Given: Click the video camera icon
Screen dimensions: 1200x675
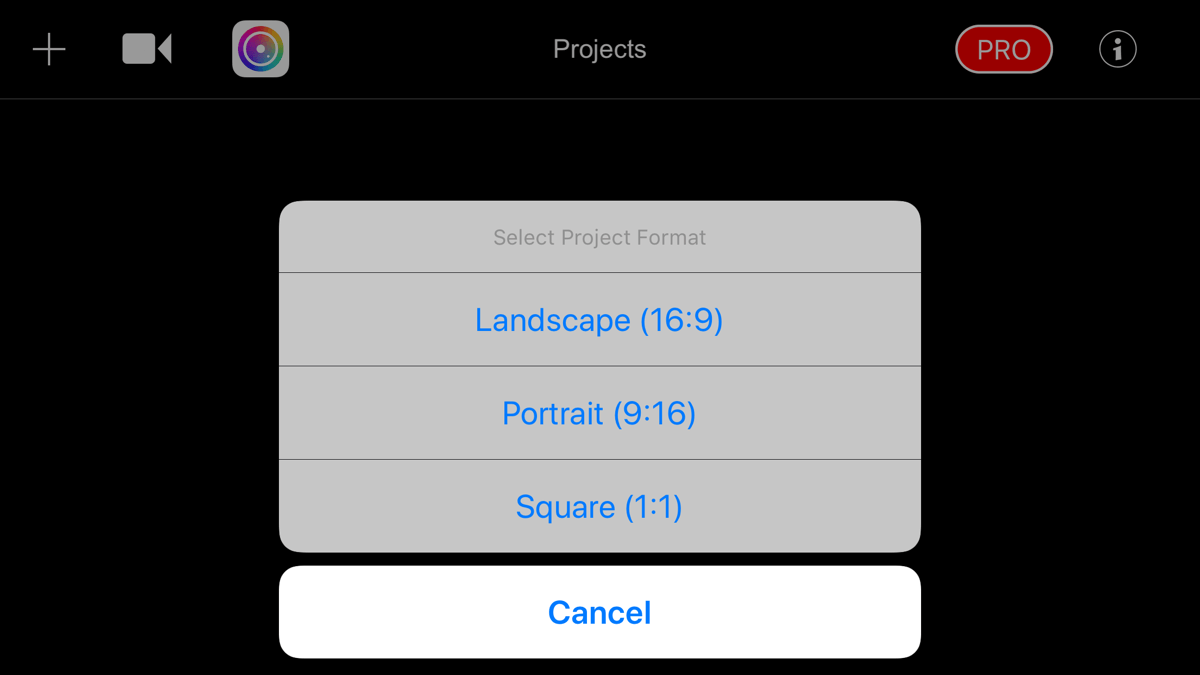Looking at the screenshot, I should 147,49.
